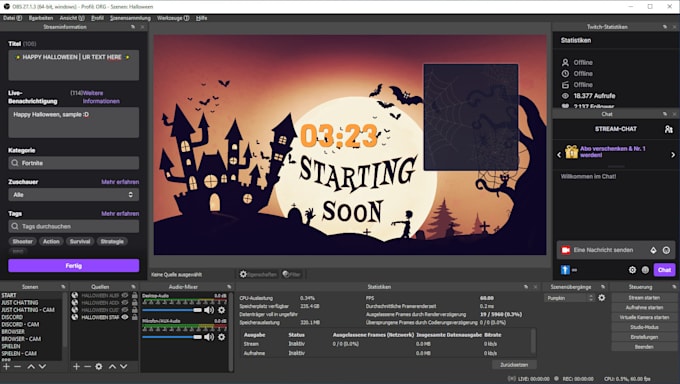Screen dimensions: 680x384
Task: Click the purple Chat send button
Action: coord(664,270)
